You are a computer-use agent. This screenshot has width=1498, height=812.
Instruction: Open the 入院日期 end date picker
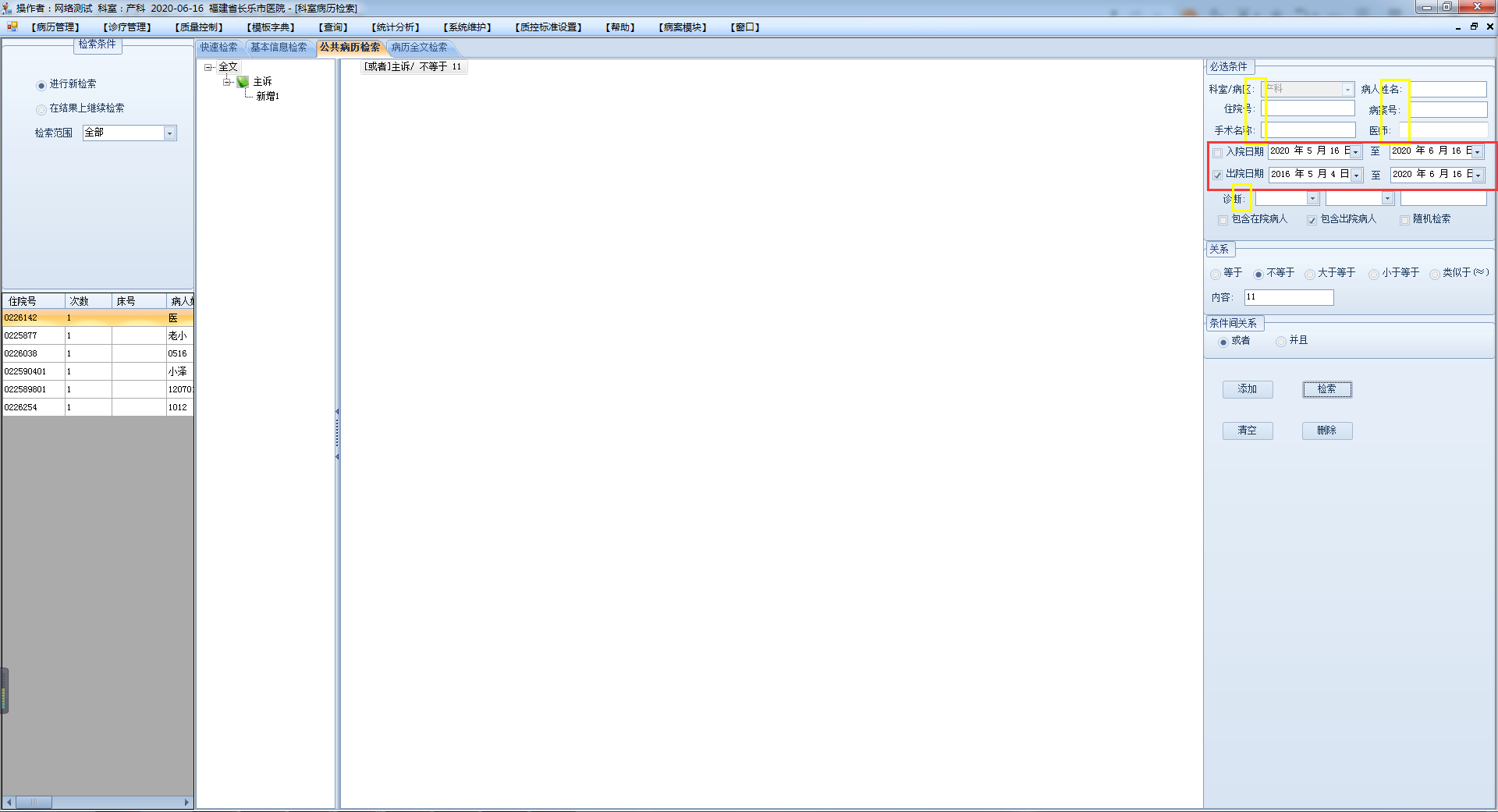tap(1477, 151)
